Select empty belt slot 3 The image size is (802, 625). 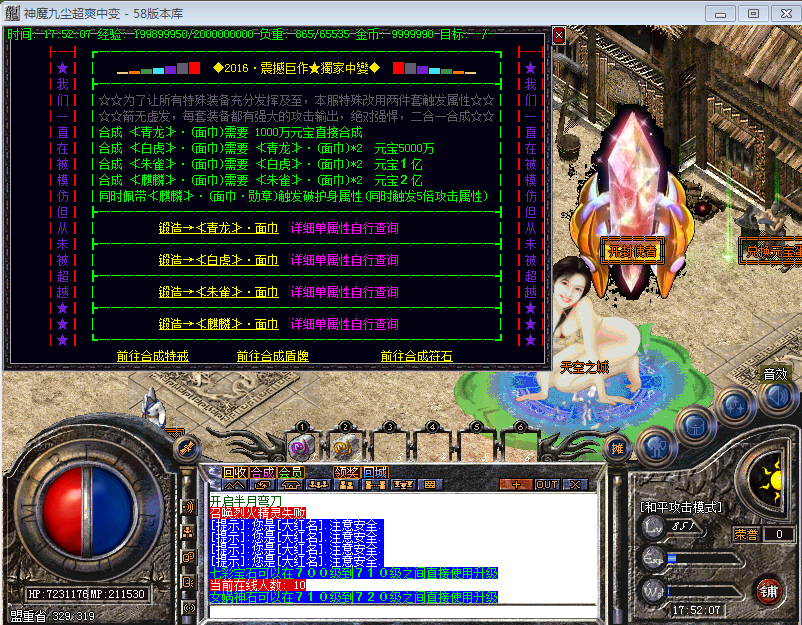point(388,447)
